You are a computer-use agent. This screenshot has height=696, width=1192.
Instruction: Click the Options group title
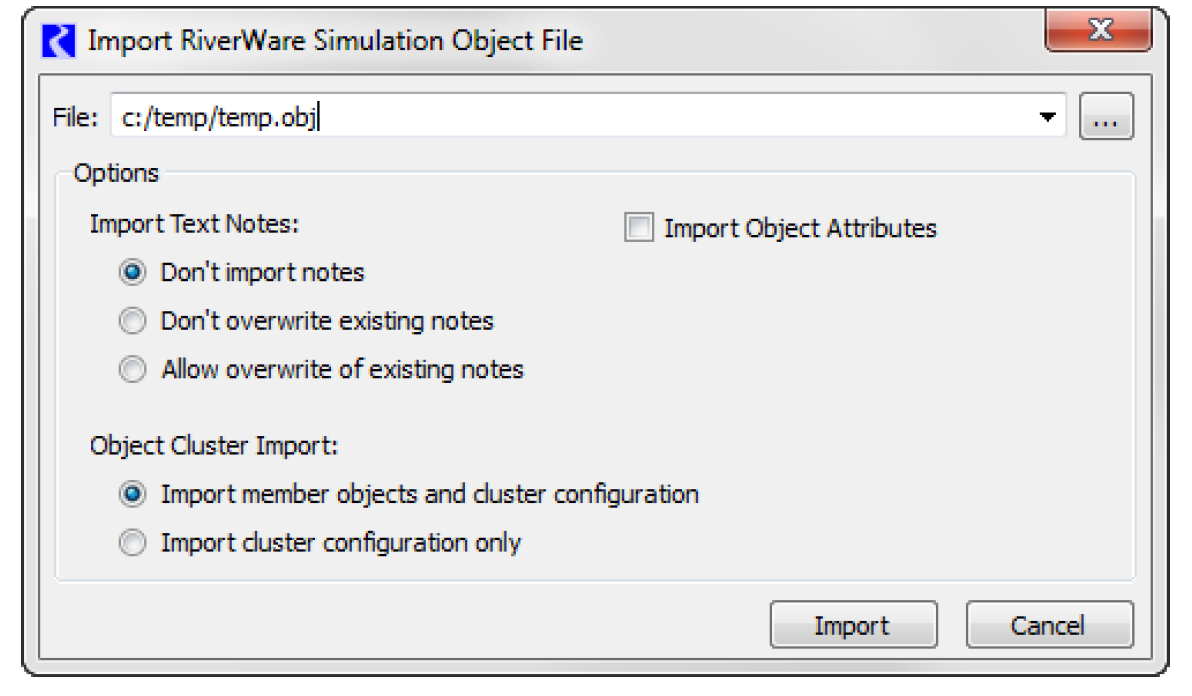click(116, 173)
